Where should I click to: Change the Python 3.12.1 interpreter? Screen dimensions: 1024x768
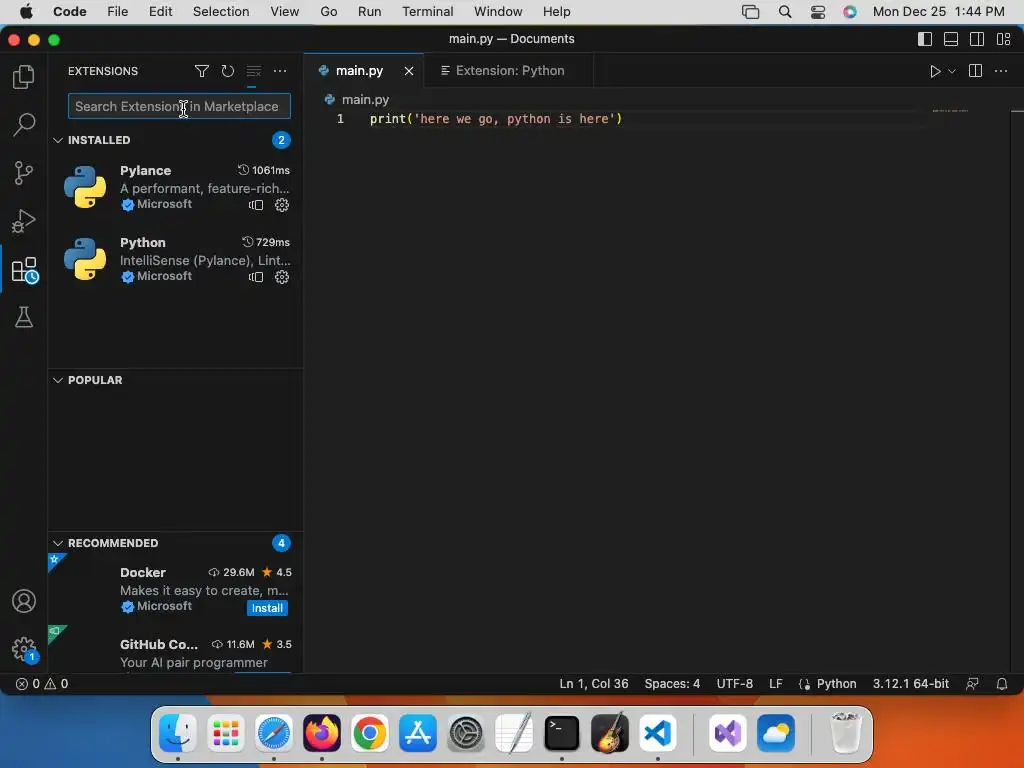pos(910,684)
